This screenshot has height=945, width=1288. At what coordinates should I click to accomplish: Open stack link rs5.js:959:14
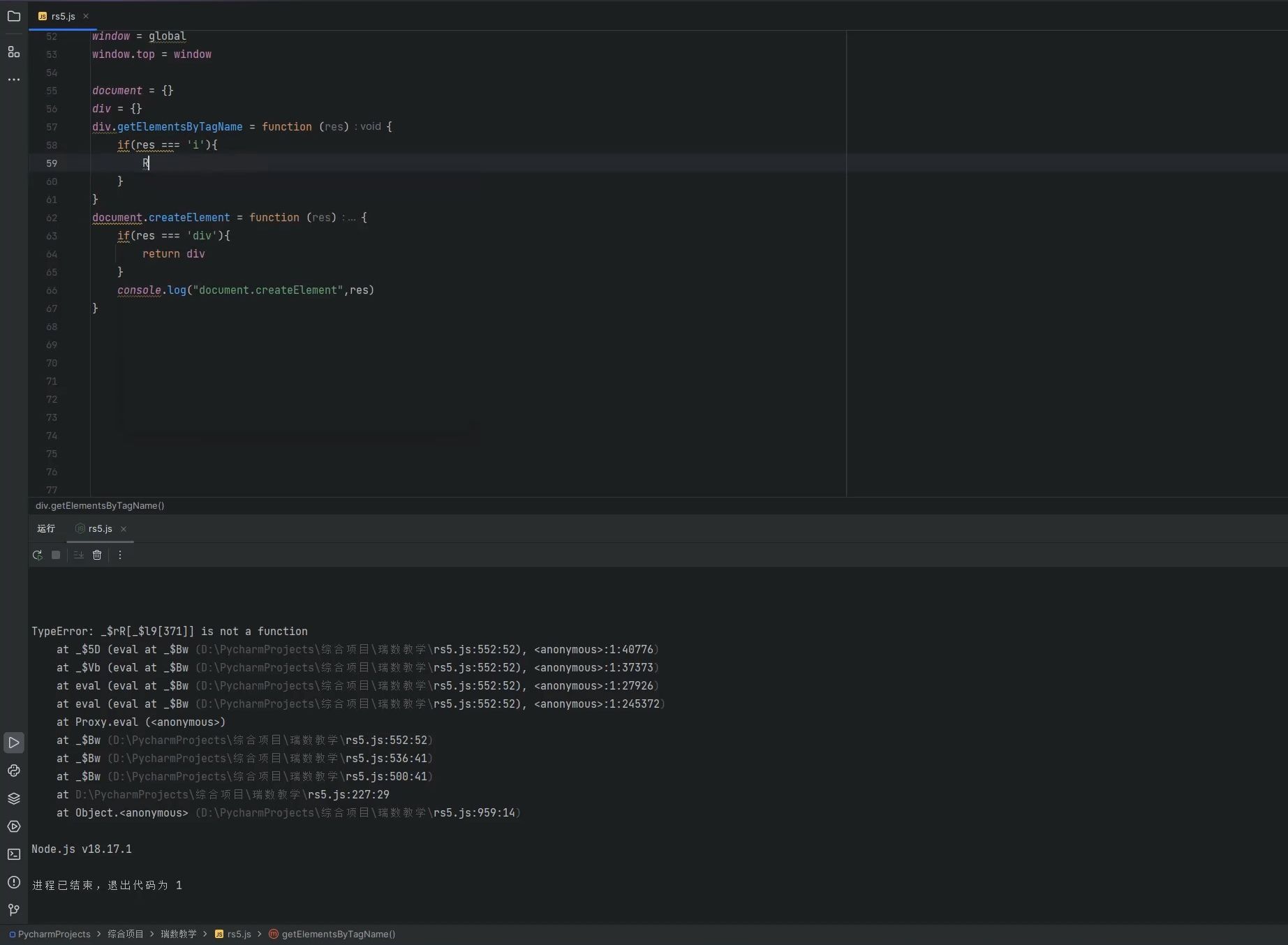[x=474, y=813]
